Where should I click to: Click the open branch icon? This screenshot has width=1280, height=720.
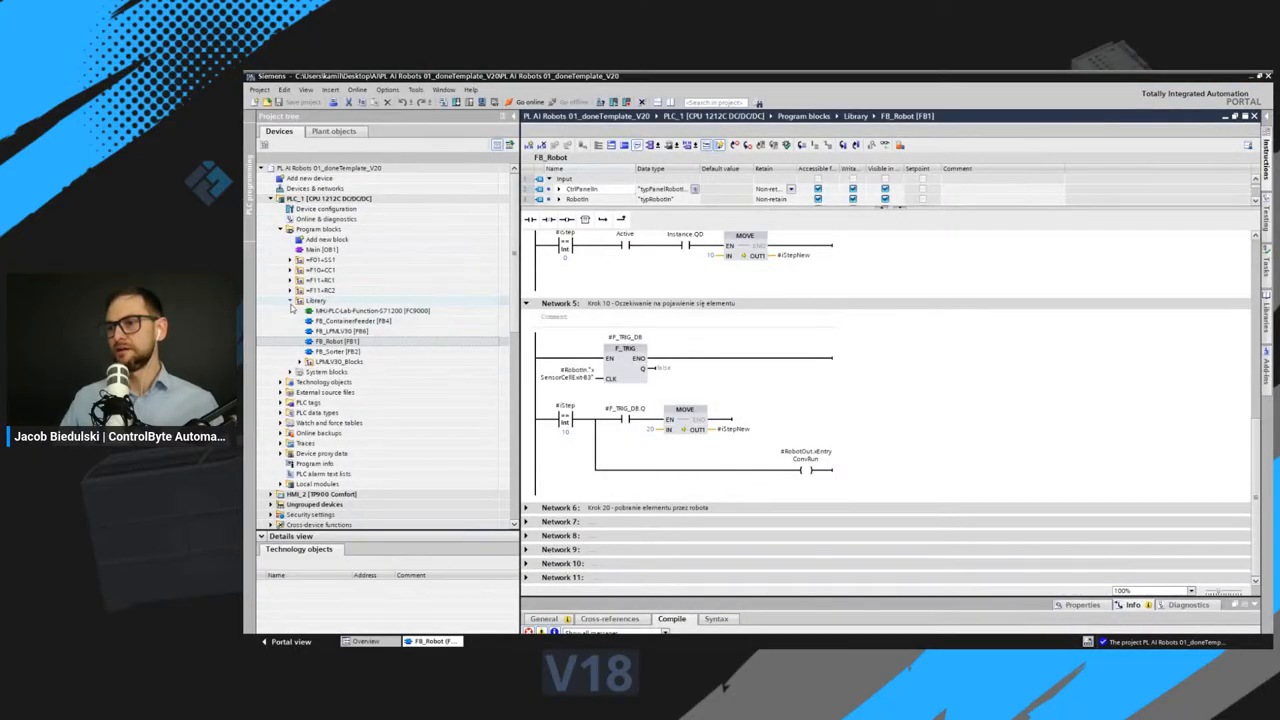pos(602,219)
